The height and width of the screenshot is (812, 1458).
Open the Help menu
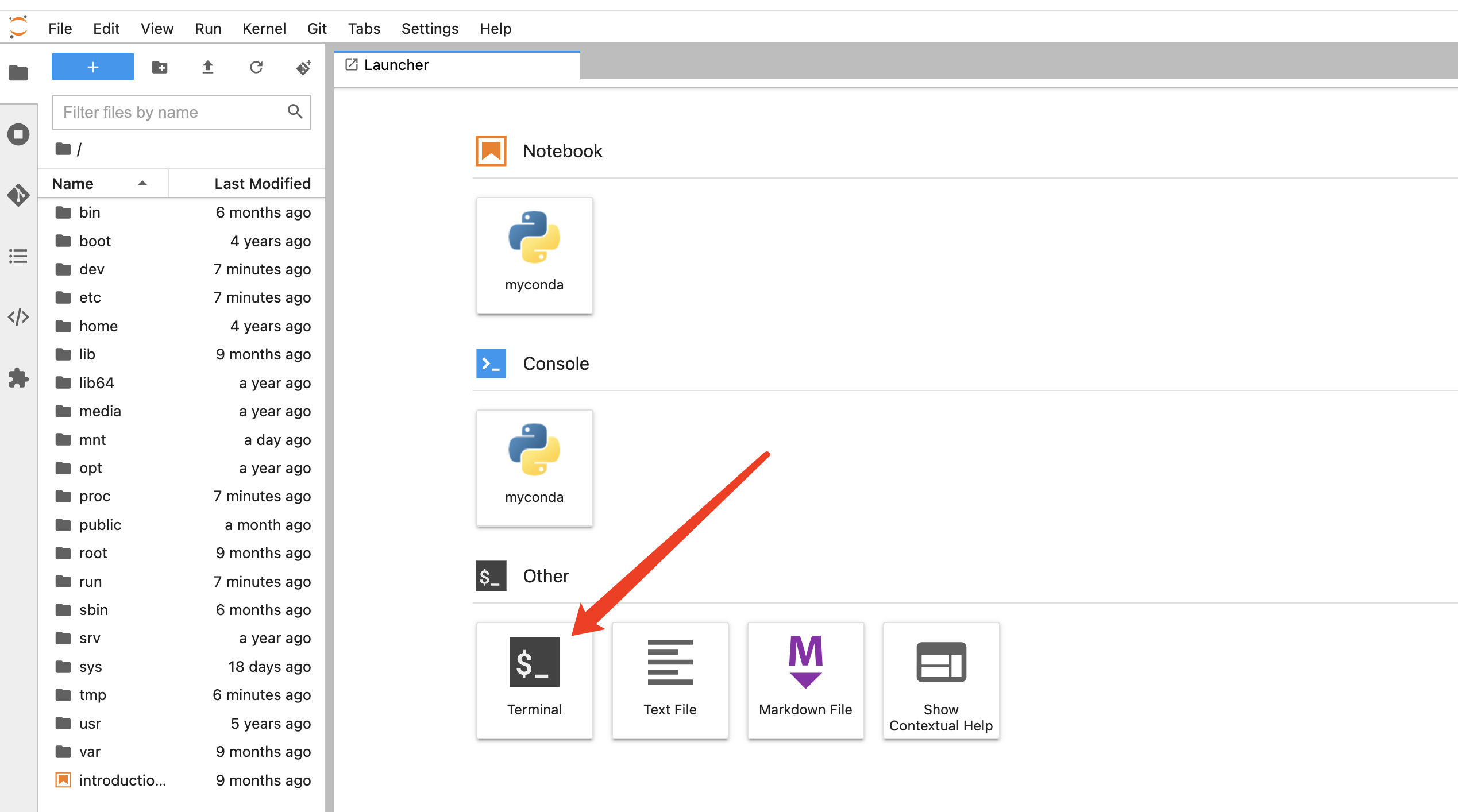coord(496,29)
